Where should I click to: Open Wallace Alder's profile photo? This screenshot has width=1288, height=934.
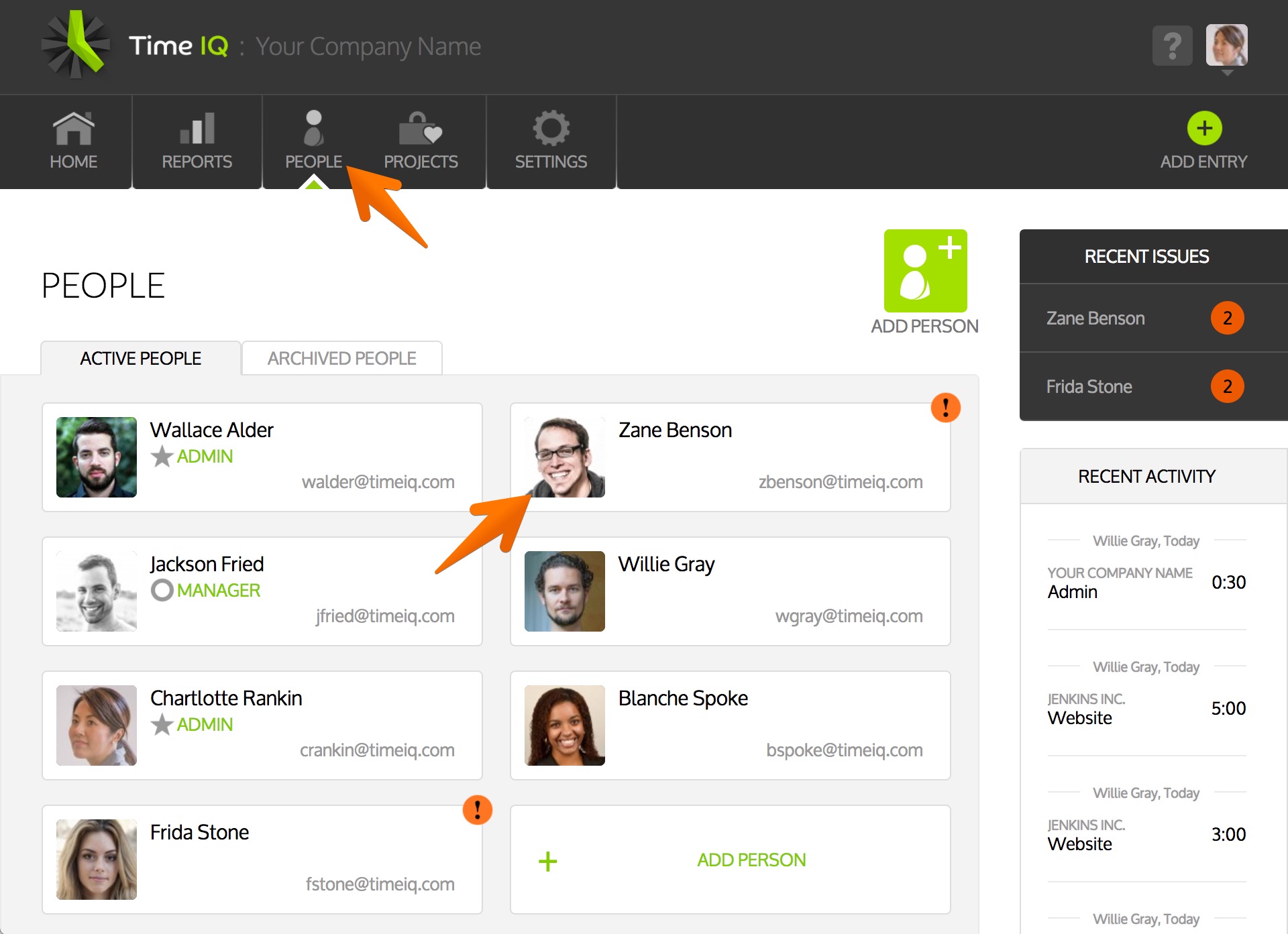coord(97,457)
